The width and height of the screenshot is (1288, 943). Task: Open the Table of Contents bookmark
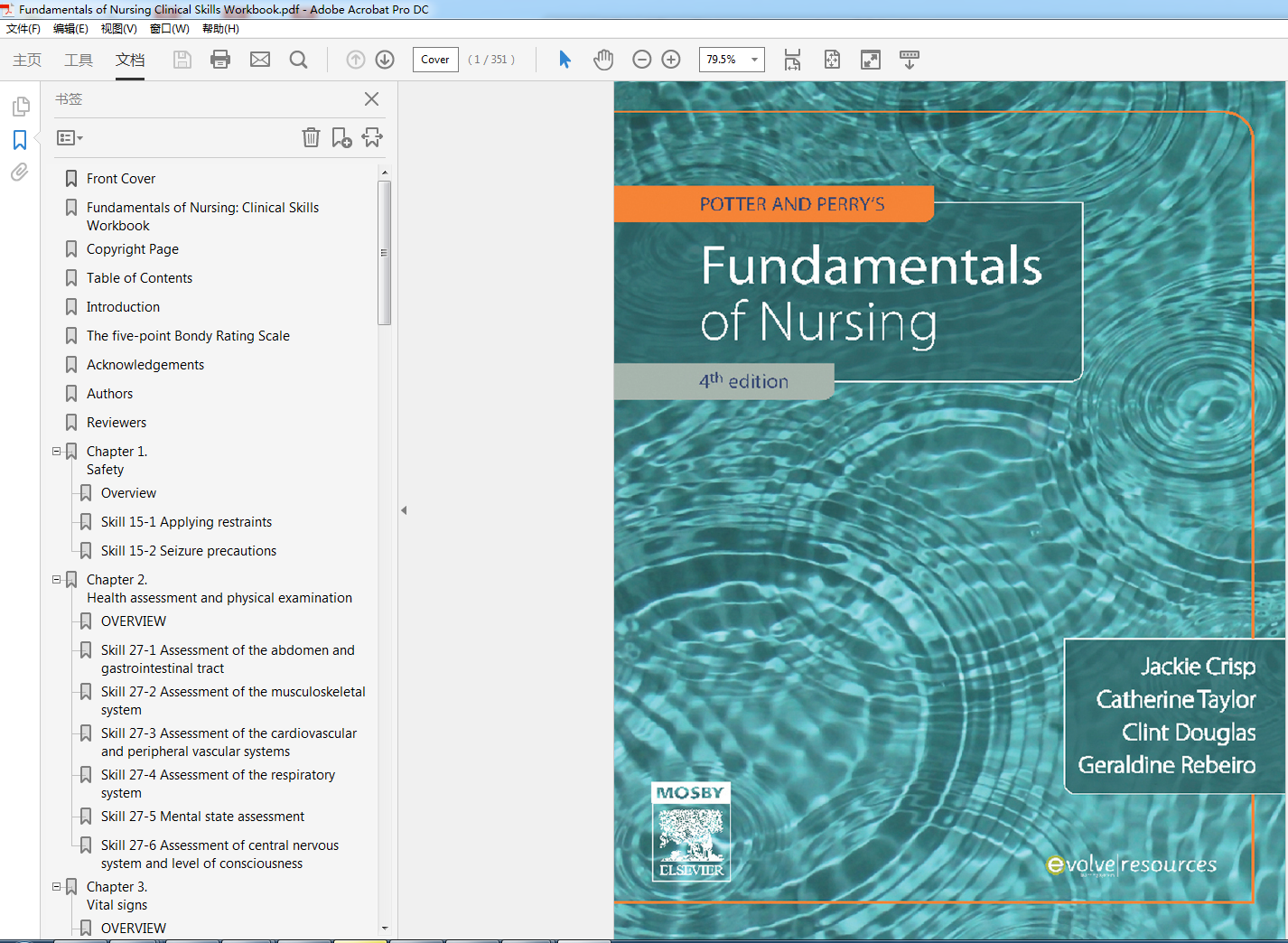point(139,278)
